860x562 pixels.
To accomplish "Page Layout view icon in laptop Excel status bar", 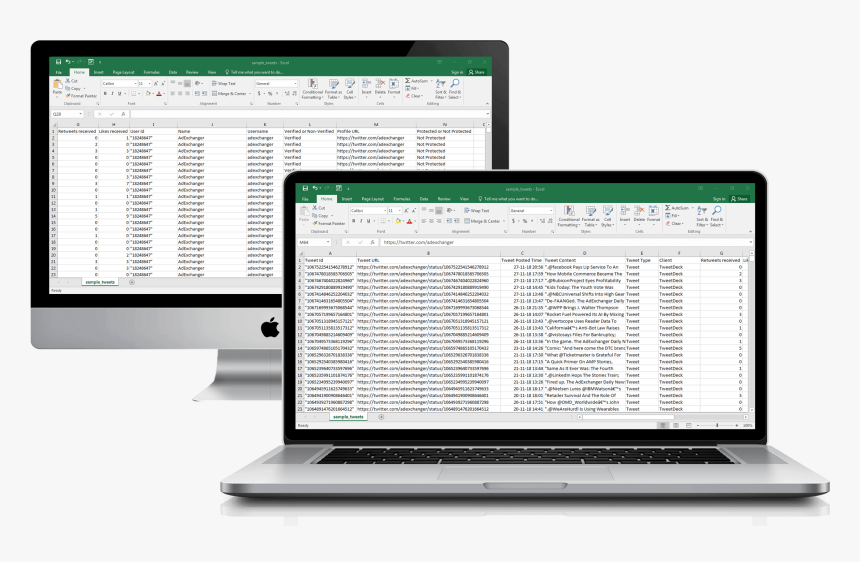I will pyautogui.click(x=676, y=425).
